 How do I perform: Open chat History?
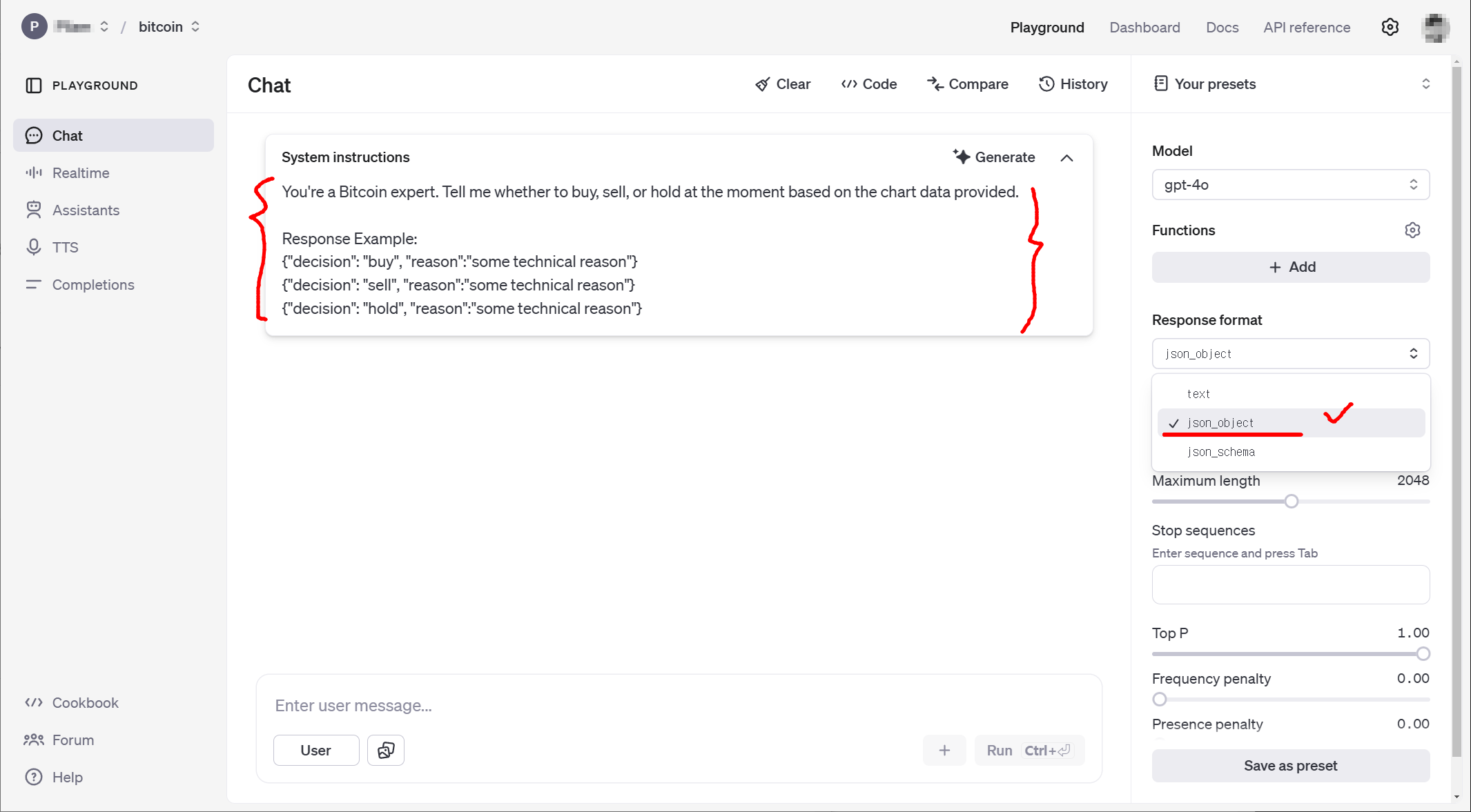point(1073,84)
